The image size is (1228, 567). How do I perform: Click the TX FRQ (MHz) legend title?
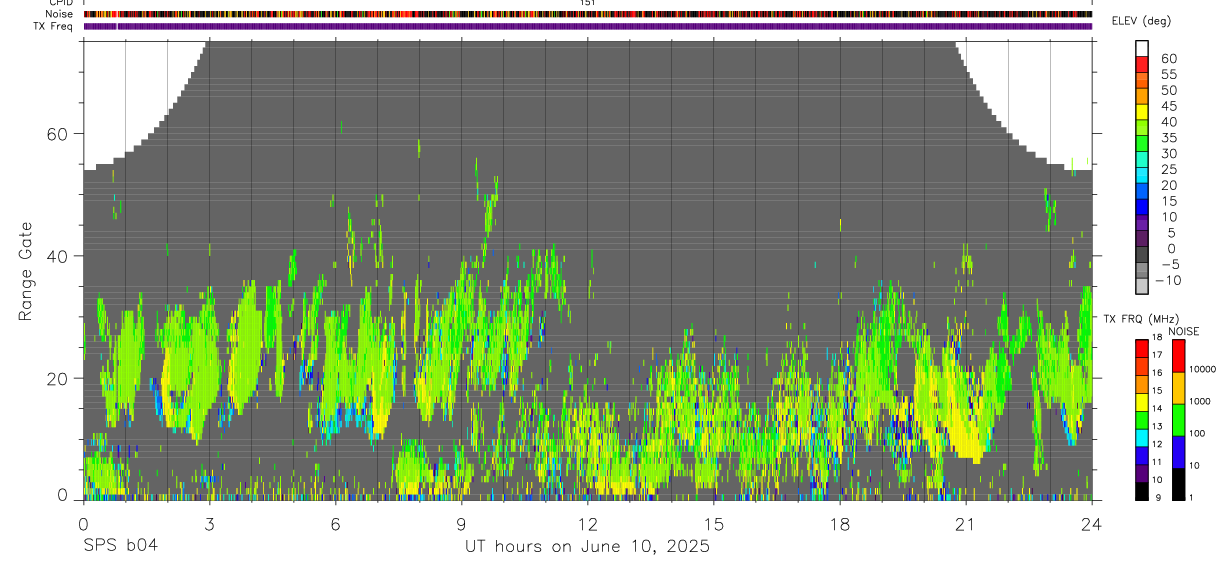click(x=1138, y=318)
